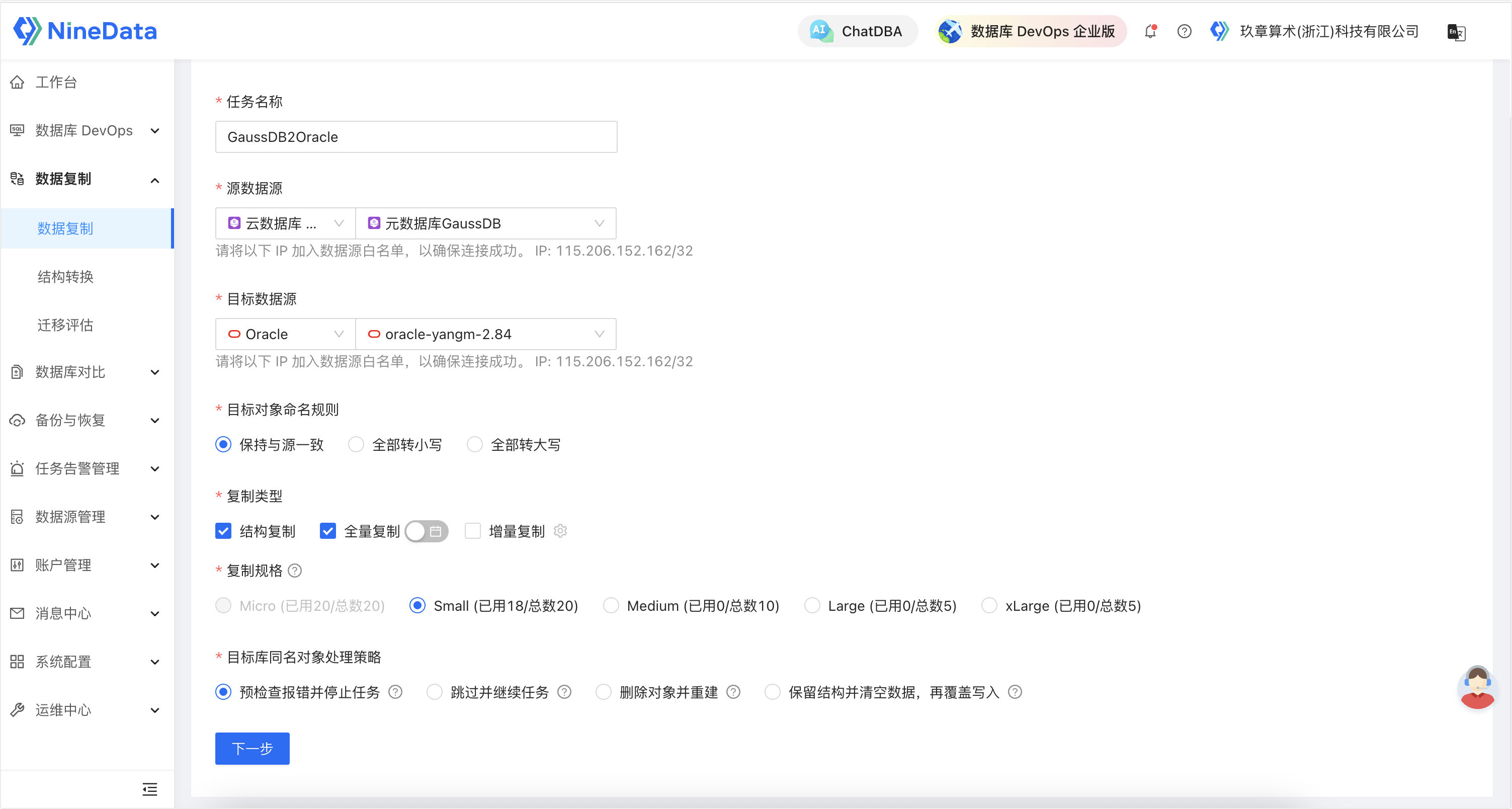Open incremental replication gear settings
Image resolution: width=1512 pixels, height=809 pixels.
560,531
